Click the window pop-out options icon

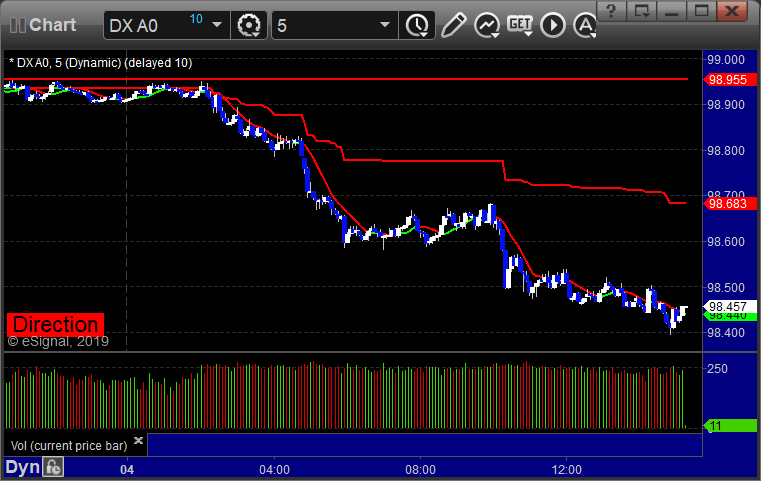[642, 11]
